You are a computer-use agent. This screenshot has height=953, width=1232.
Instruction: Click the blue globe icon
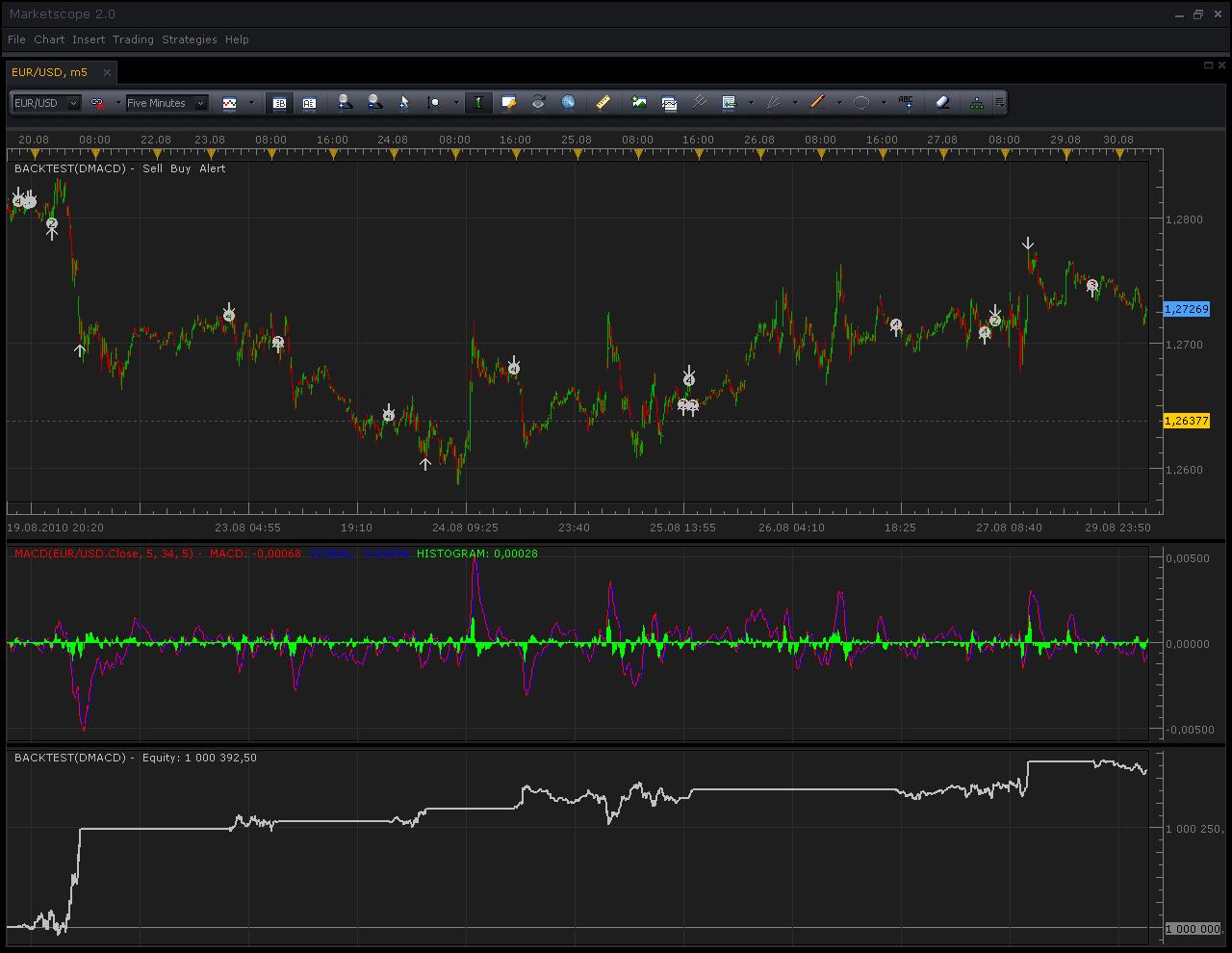[x=568, y=103]
